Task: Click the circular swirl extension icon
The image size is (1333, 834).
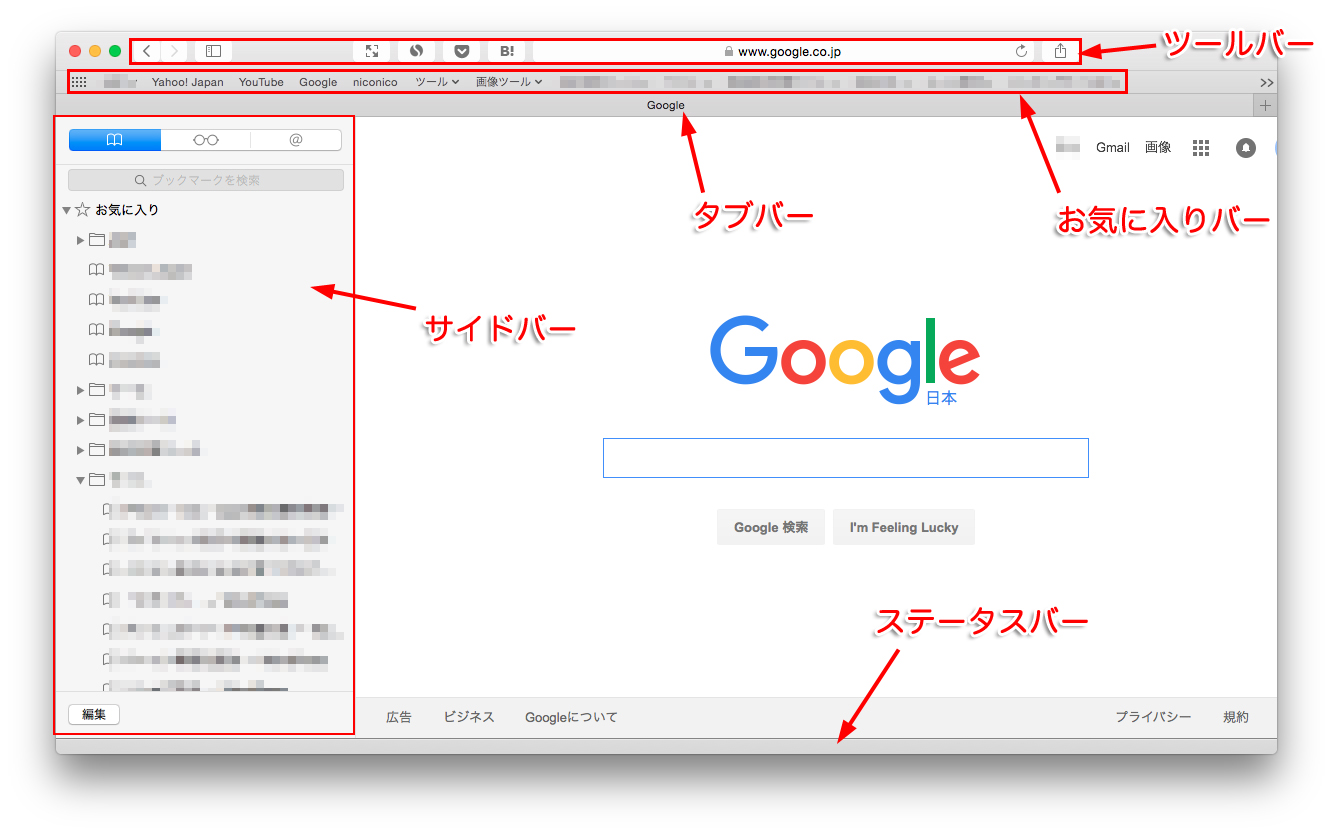Action: [x=416, y=51]
